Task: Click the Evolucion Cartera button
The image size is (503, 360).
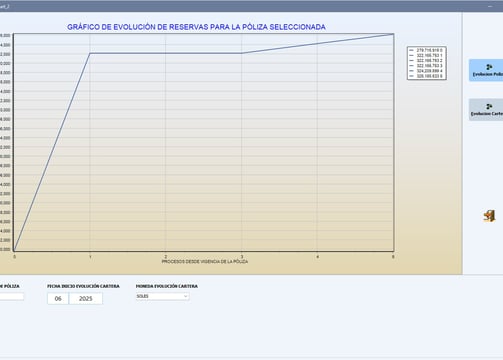Action: point(486,110)
